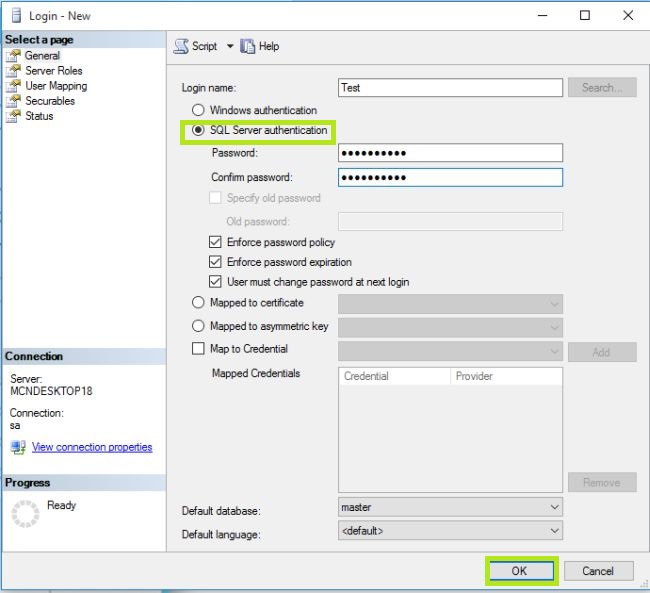Click the Server Roles page icon
This screenshot has width=650, height=593.
pyautogui.click(x=13, y=71)
